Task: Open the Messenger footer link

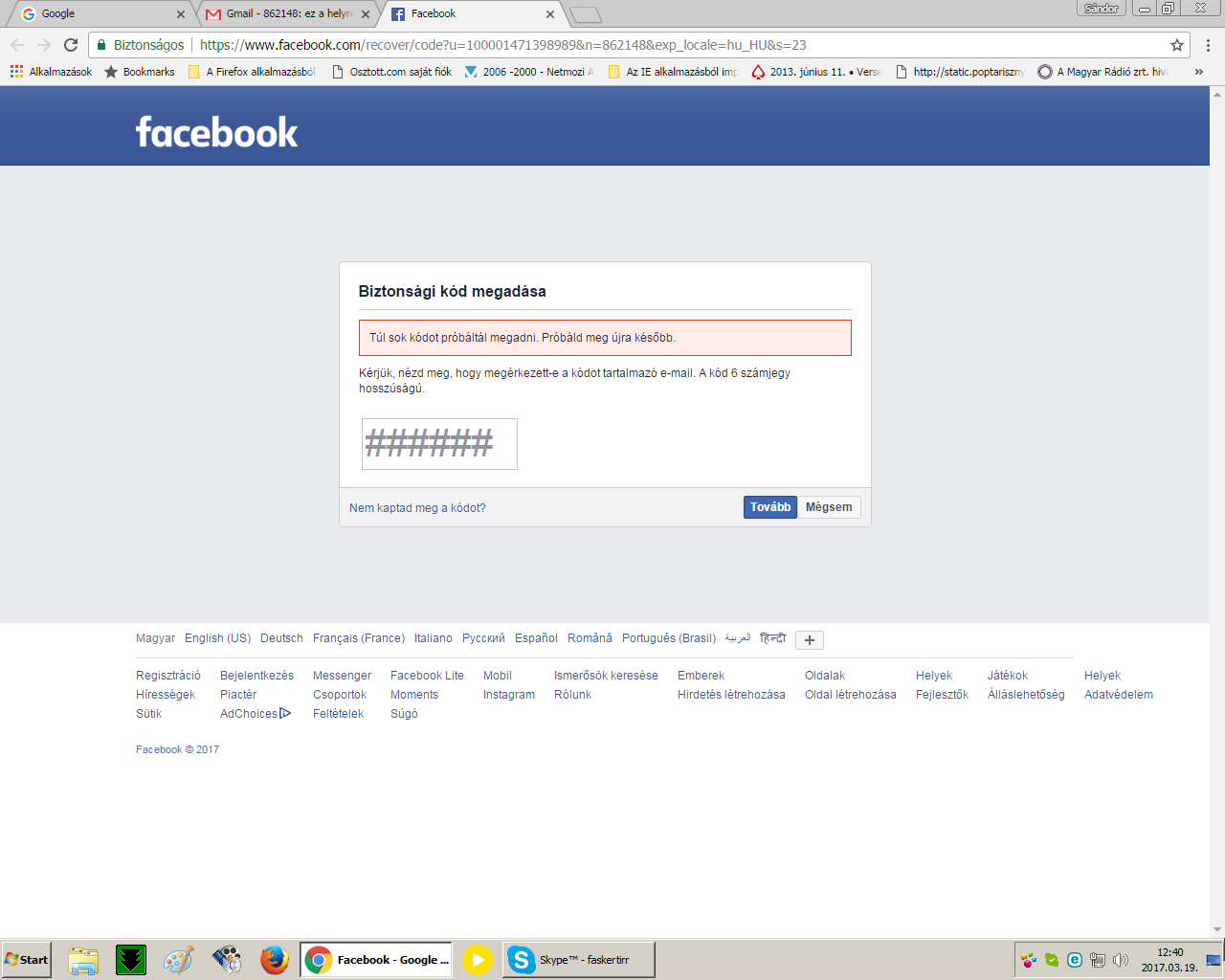Action: tap(342, 676)
